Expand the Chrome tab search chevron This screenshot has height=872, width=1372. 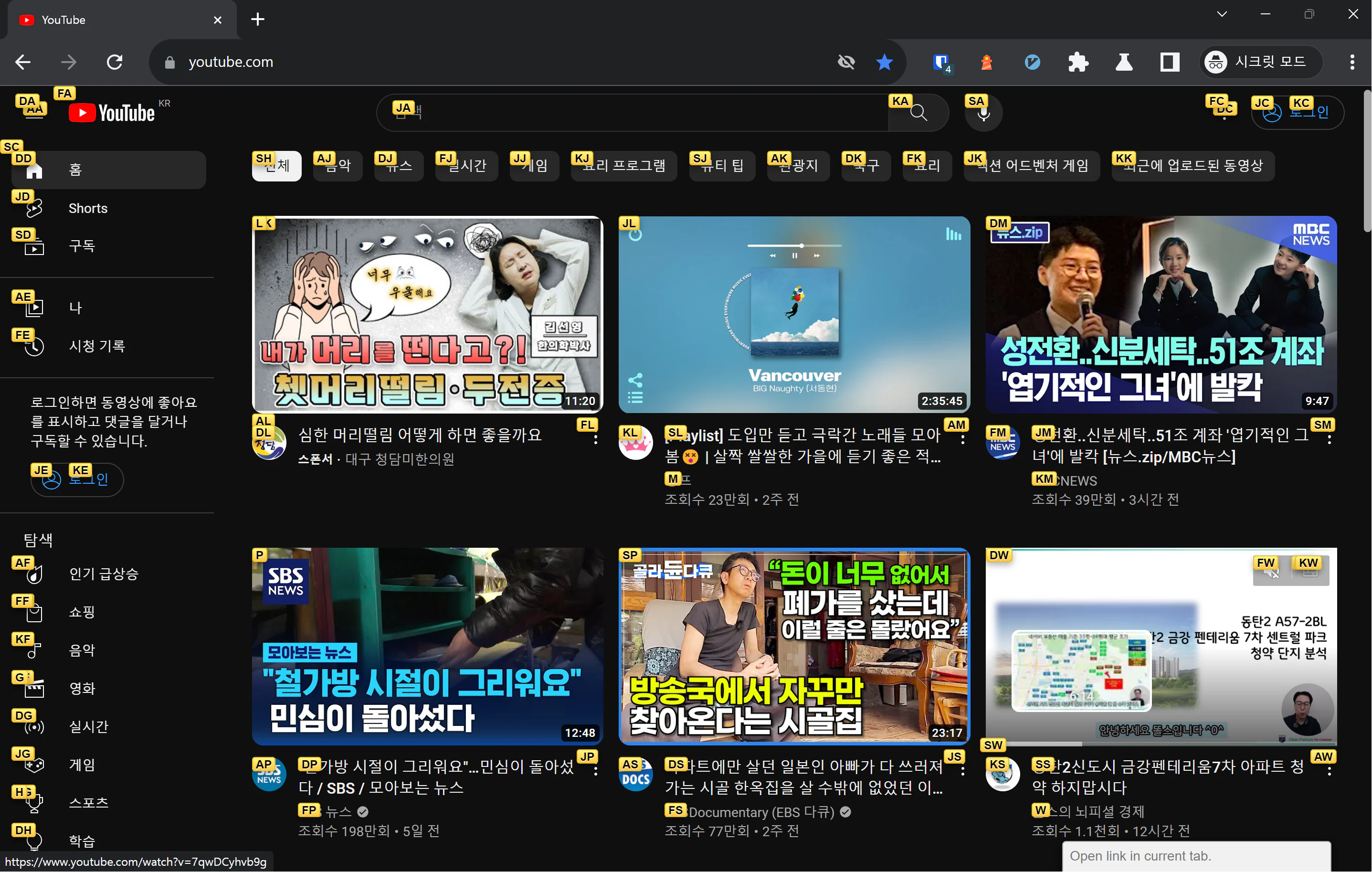tap(1222, 15)
